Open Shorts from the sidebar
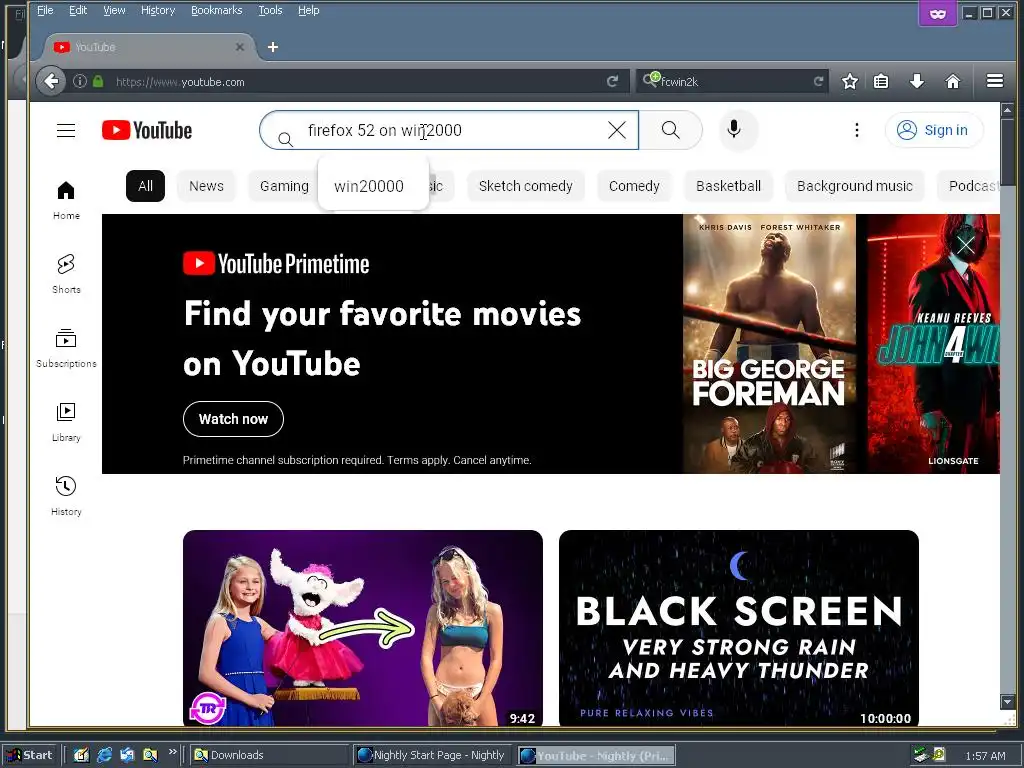1024x768 pixels. point(66,274)
